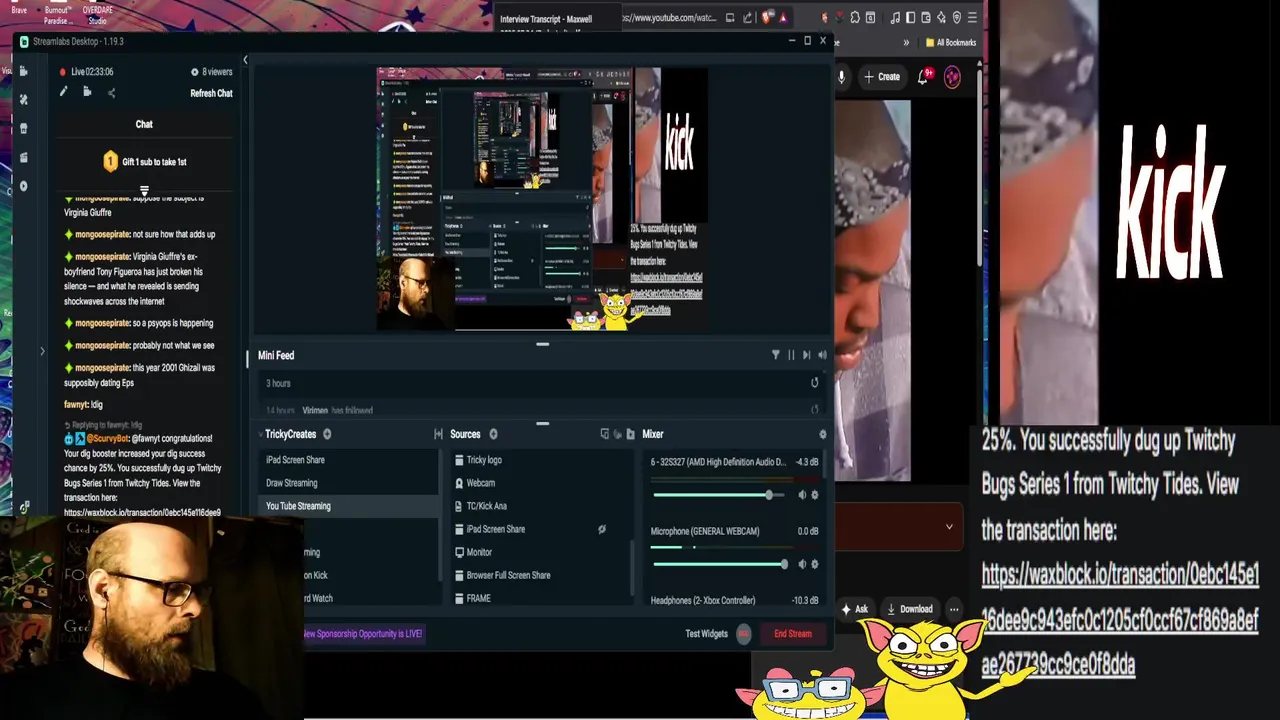
Task: Open YouTube notifications bell
Action: click(x=925, y=77)
